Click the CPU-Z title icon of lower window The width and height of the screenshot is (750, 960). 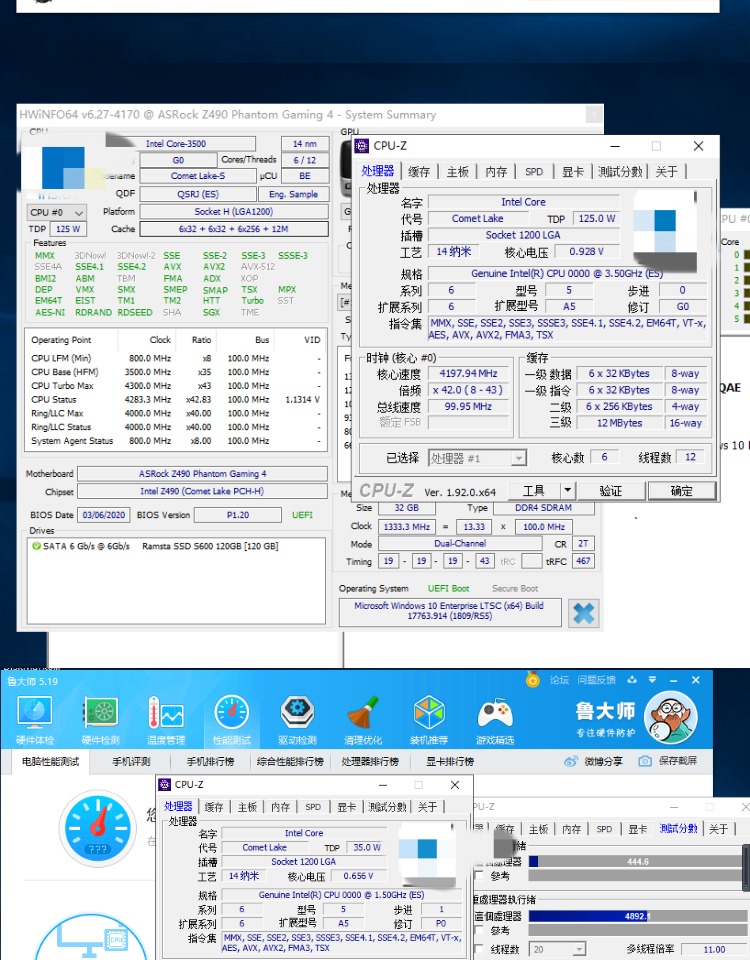tap(164, 784)
